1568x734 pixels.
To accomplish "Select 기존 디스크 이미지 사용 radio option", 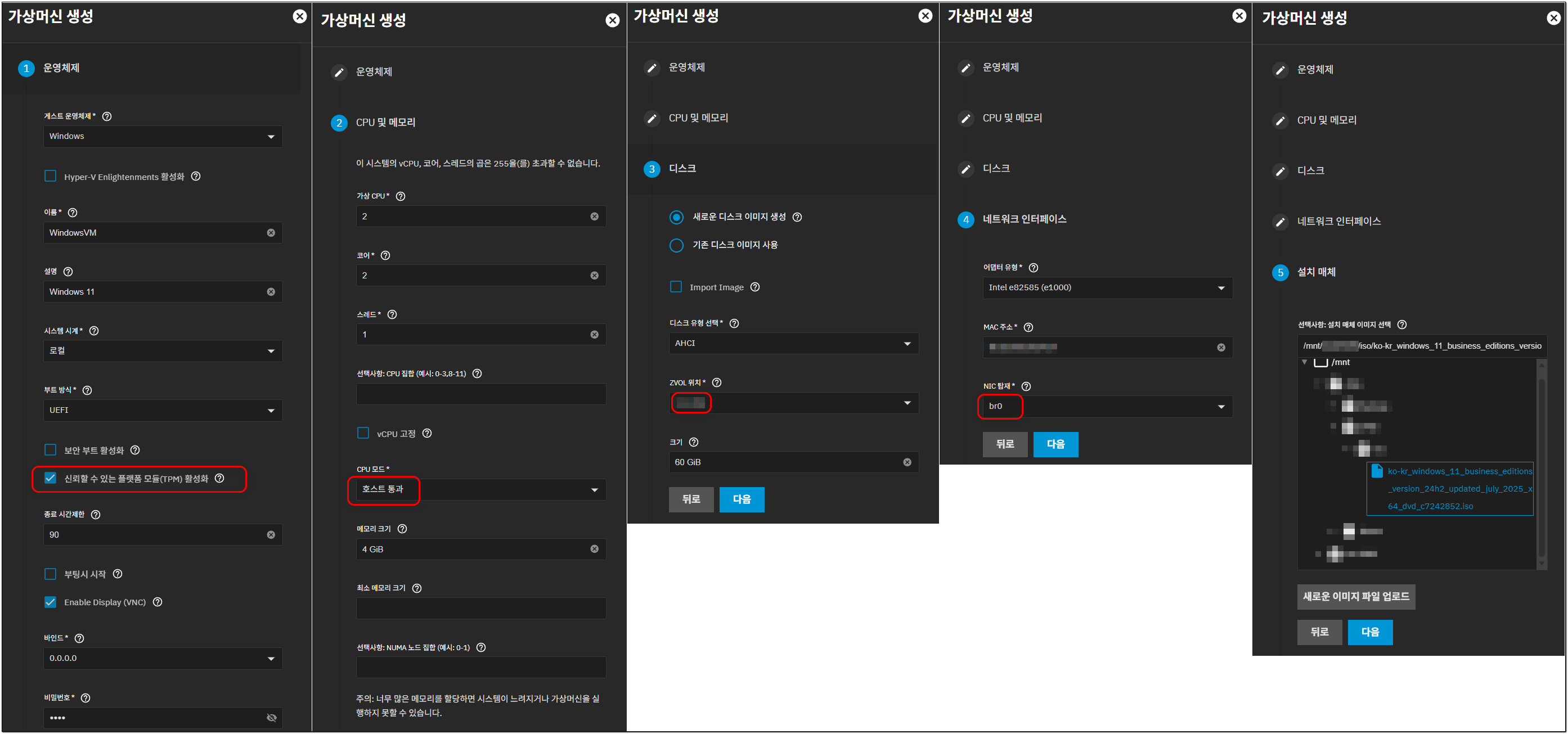I will 676,245.
